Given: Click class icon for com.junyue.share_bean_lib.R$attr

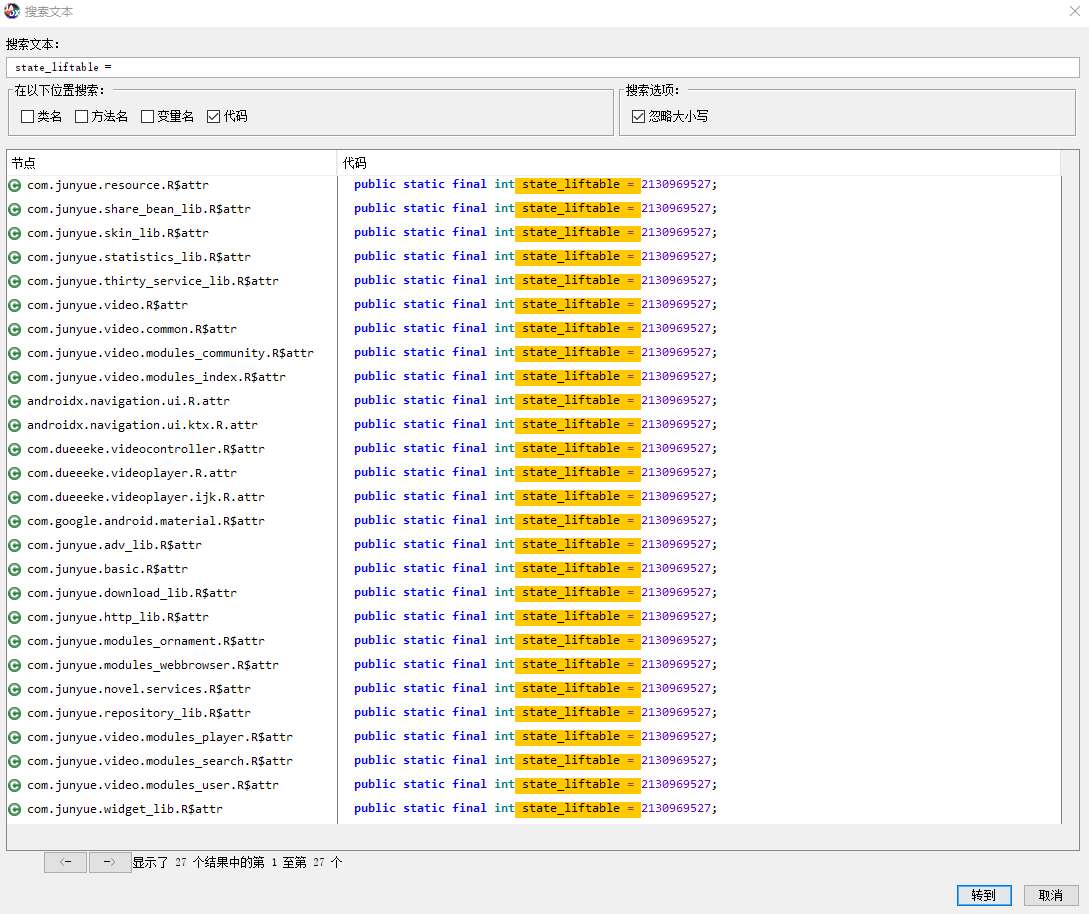Looking at the screenshot, I should click(15, 209).
